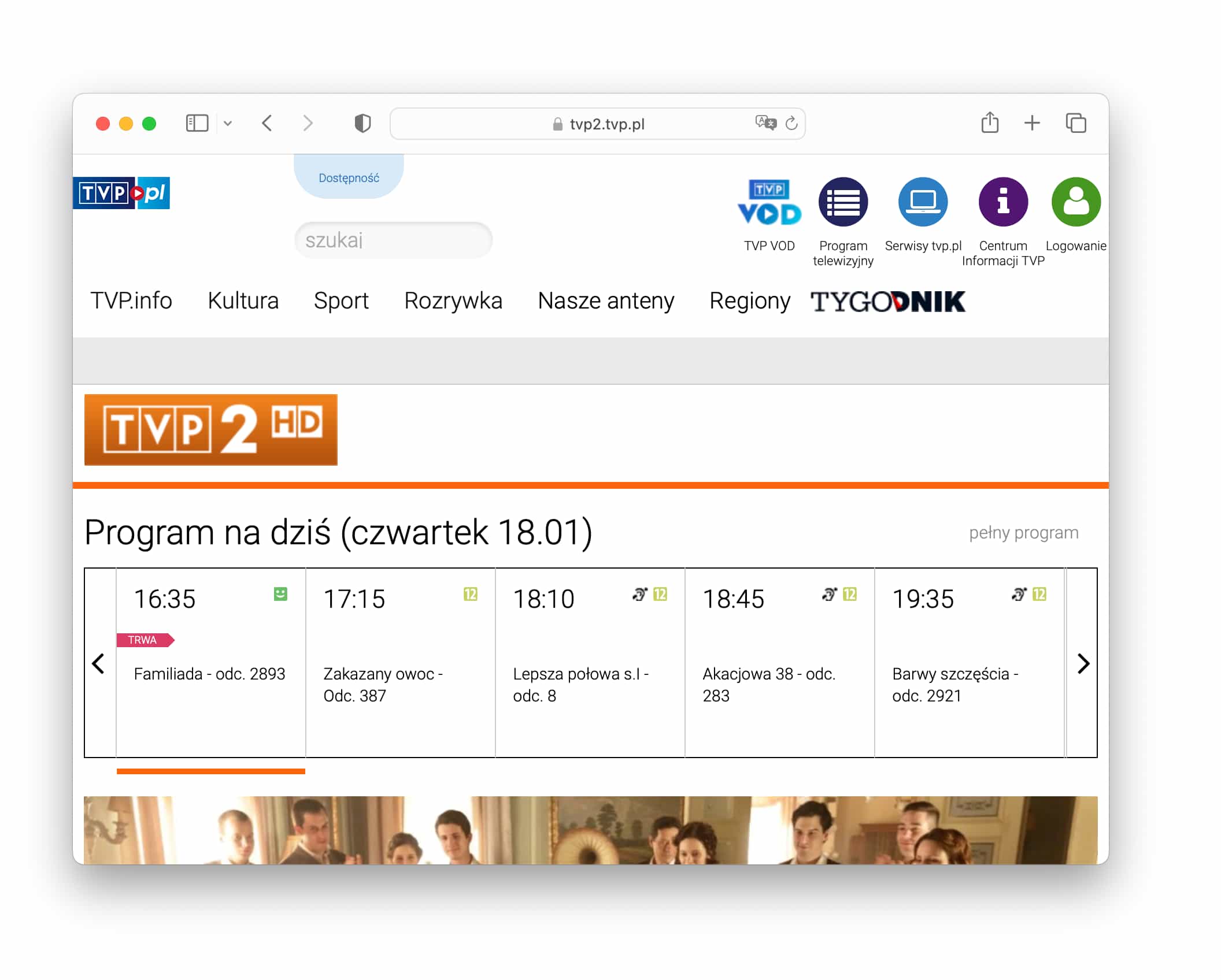Open the pełny program link
The height and width of the screenshot is (980, 1221).
1023,532
